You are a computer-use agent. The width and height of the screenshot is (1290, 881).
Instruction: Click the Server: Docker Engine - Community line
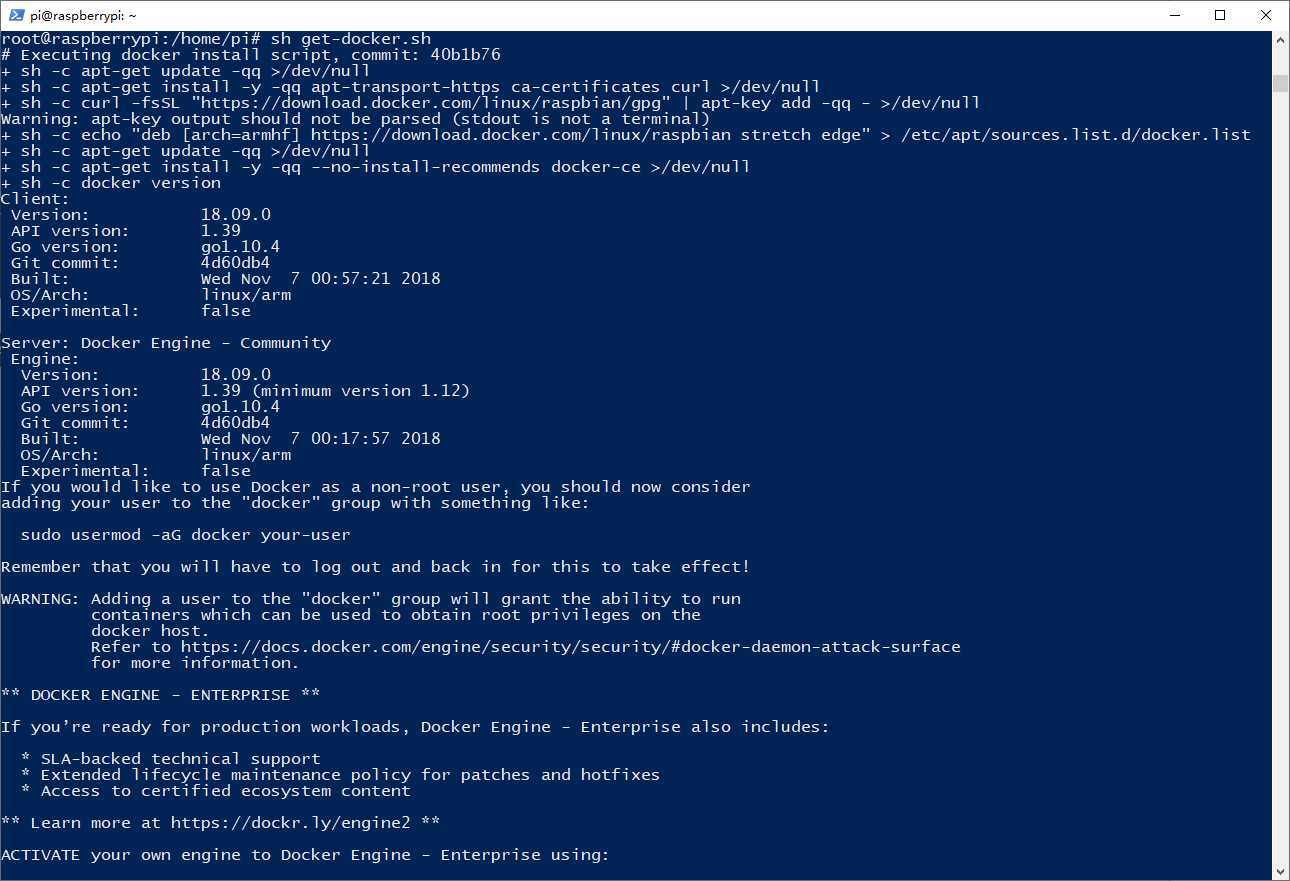pyautogui.click(x=165, y=343)
